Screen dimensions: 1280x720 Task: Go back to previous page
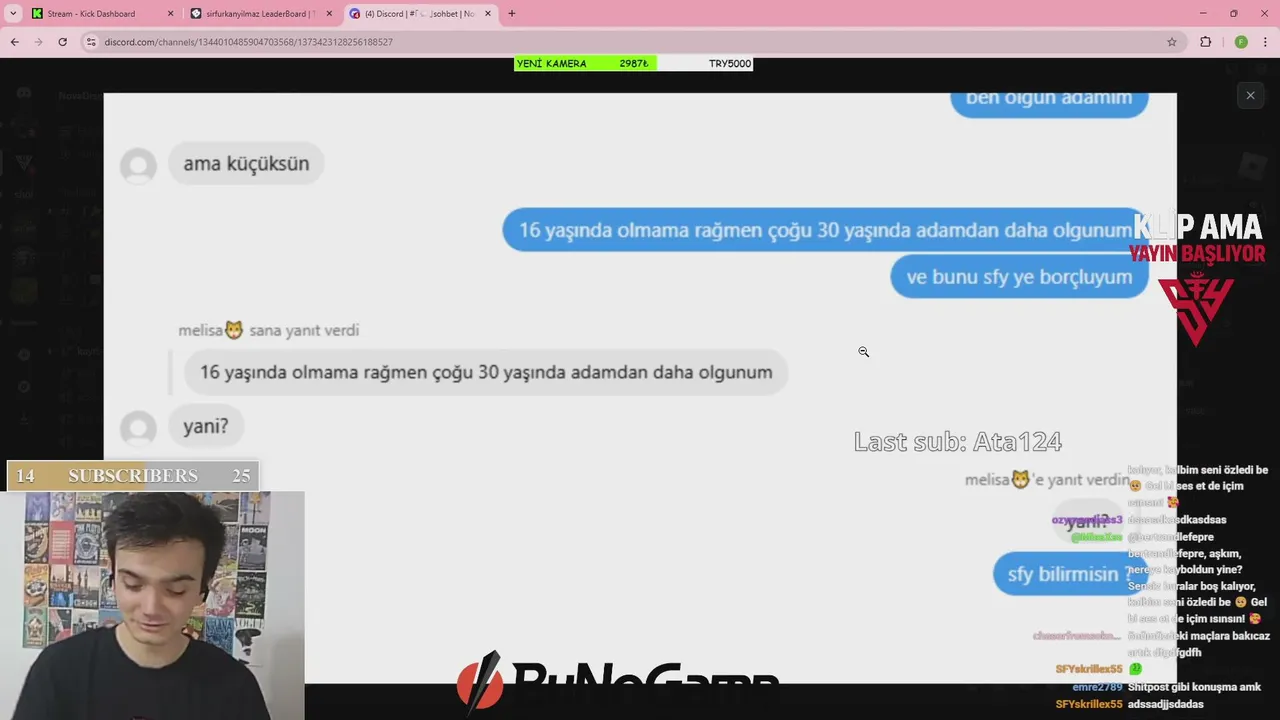(15, 42)
